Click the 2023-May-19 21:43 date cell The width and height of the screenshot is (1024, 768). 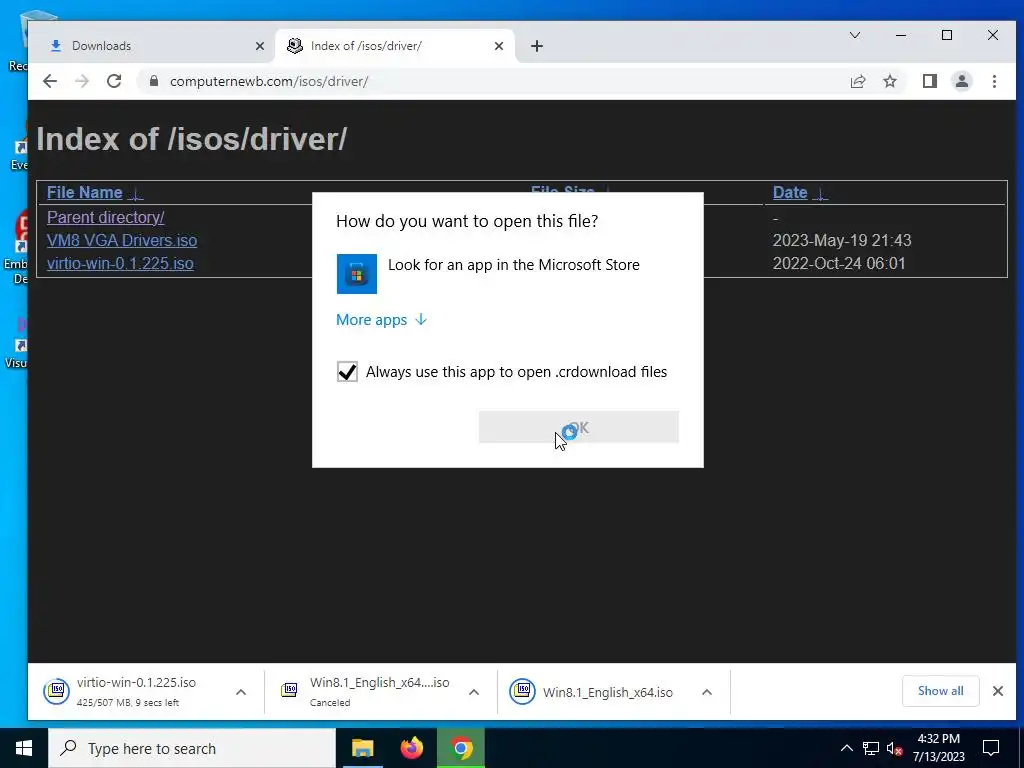tap(842, 240)
